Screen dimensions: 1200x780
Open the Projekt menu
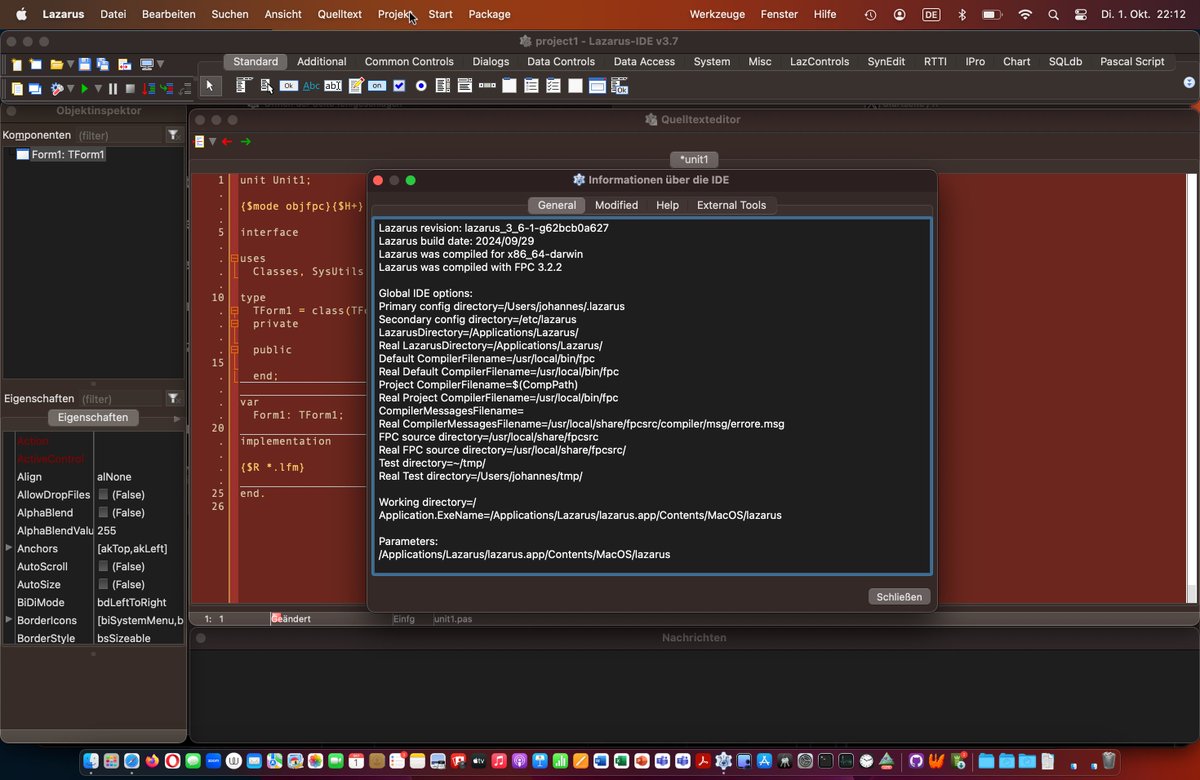click(x=394, y=14)
